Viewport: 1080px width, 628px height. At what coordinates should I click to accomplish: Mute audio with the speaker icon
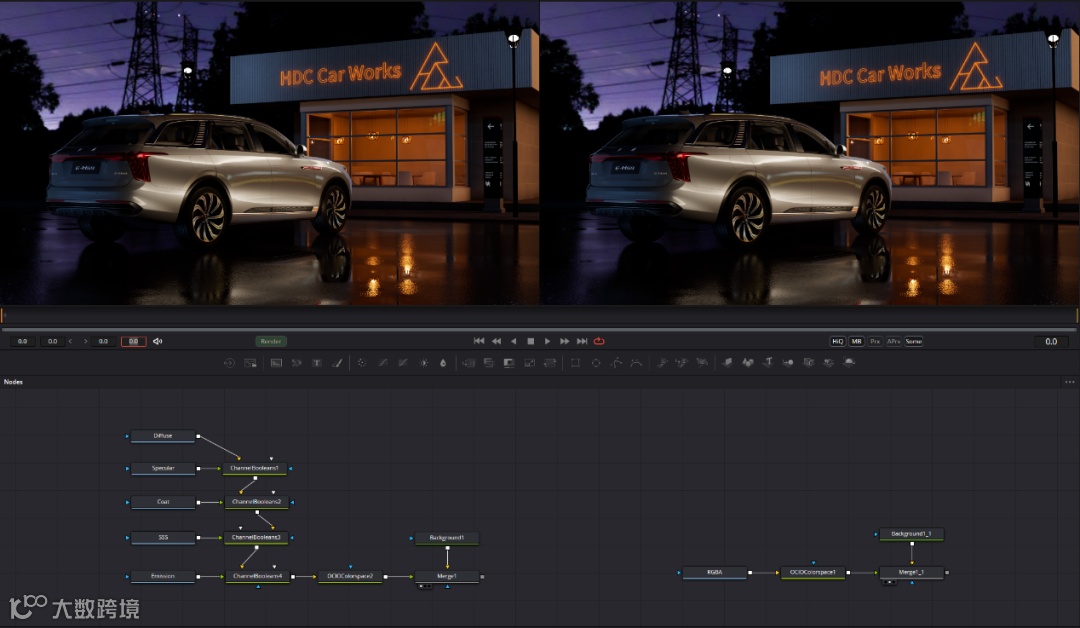[x=158, y=342]
